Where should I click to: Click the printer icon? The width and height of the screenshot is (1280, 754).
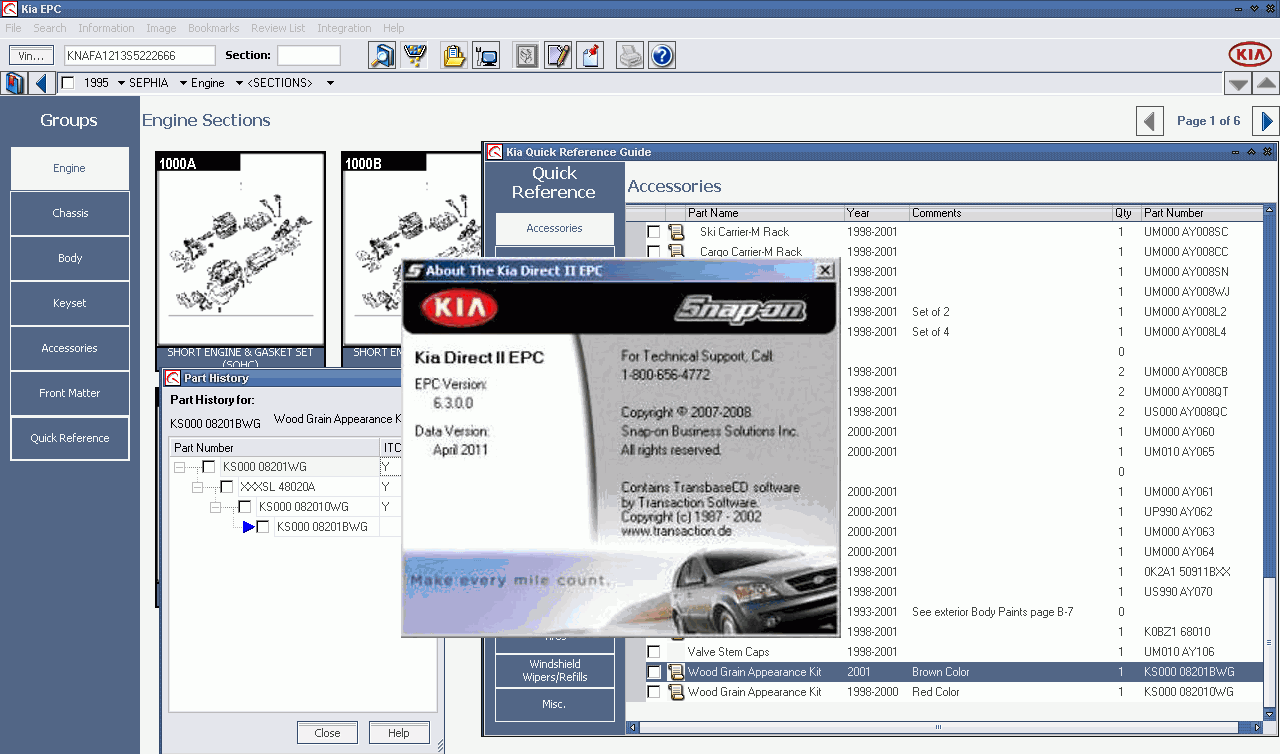point(630,55)
